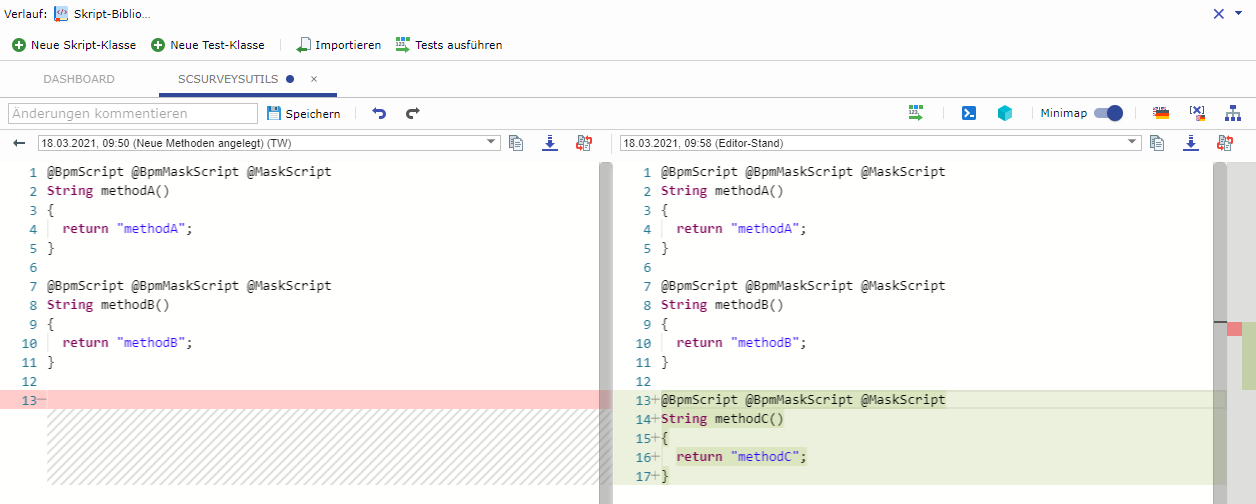Click copy icon of left version pane
The image size is (1256, 504).
click(516, 143)
